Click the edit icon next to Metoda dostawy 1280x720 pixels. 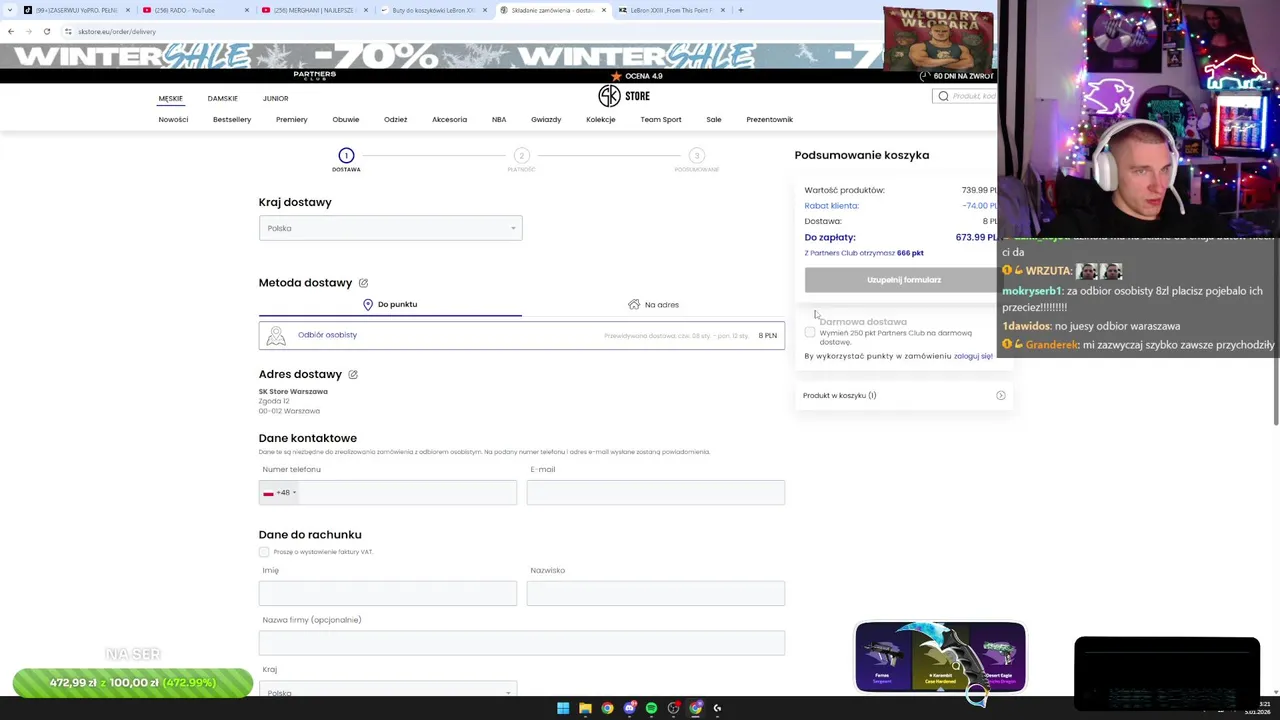coord(363,283)
